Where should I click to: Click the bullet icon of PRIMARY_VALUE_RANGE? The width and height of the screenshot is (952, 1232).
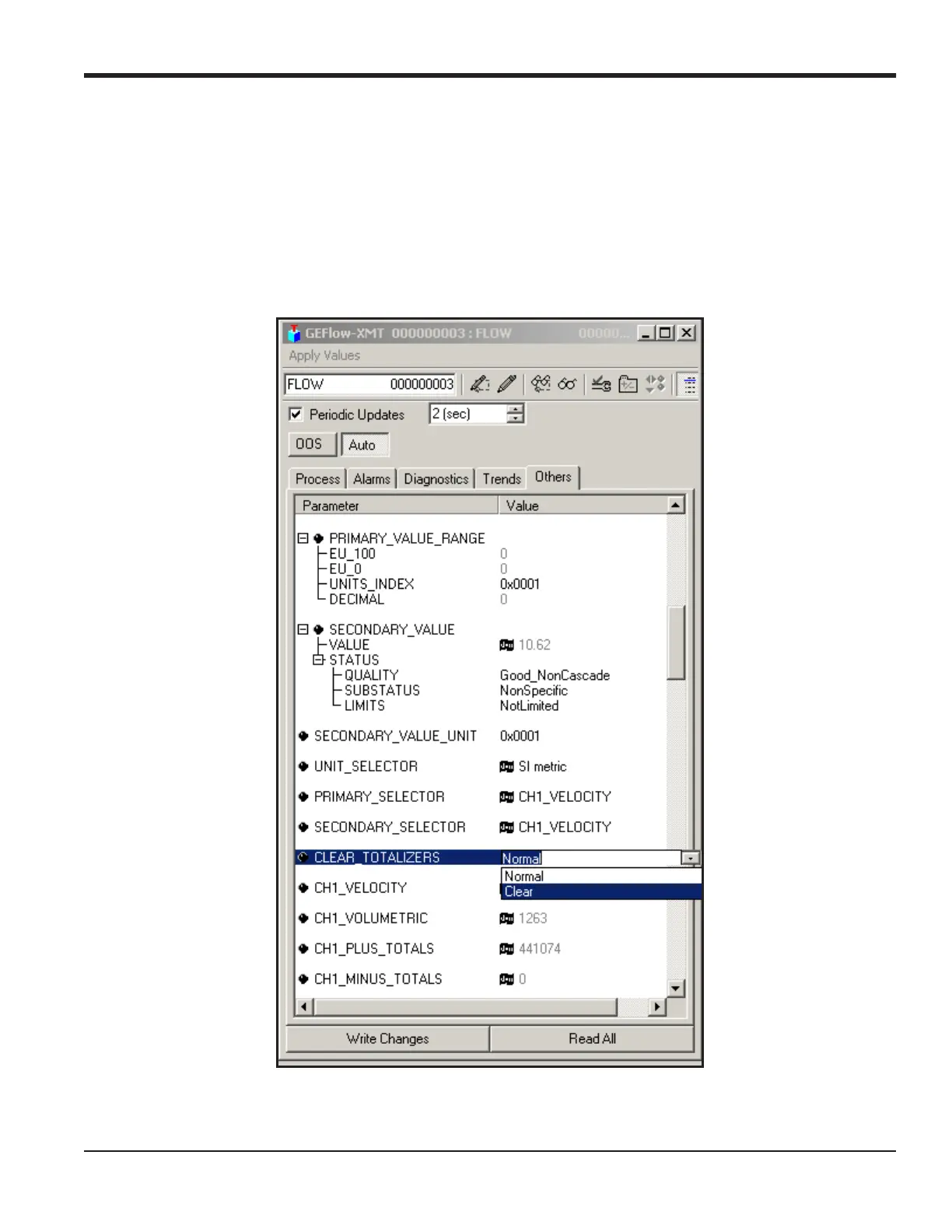click(318, 538)
